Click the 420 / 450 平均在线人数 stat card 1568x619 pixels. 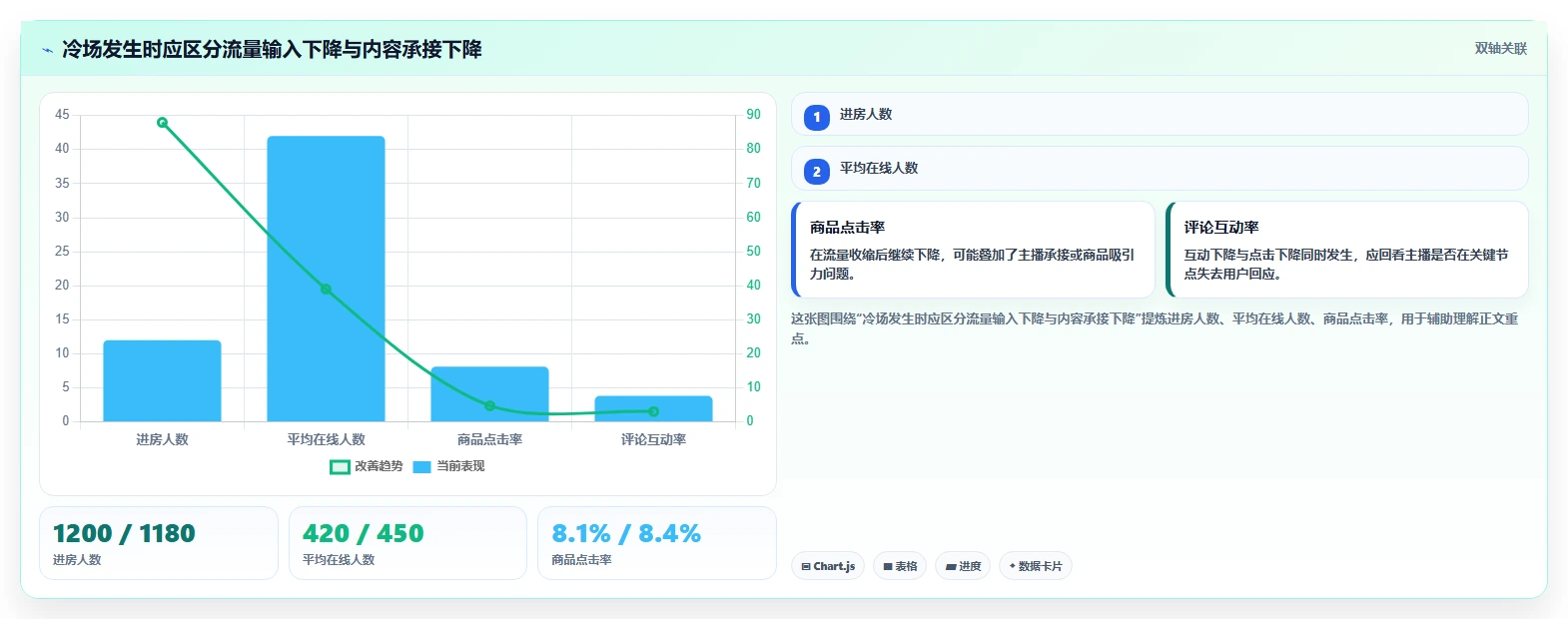pos(407,543)
